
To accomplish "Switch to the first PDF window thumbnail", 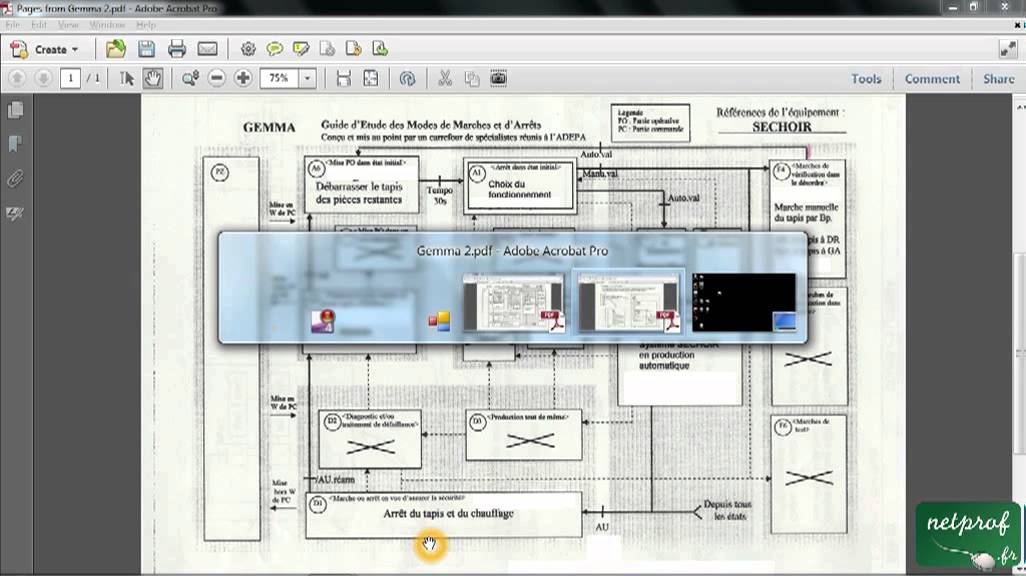I will 513,303.
